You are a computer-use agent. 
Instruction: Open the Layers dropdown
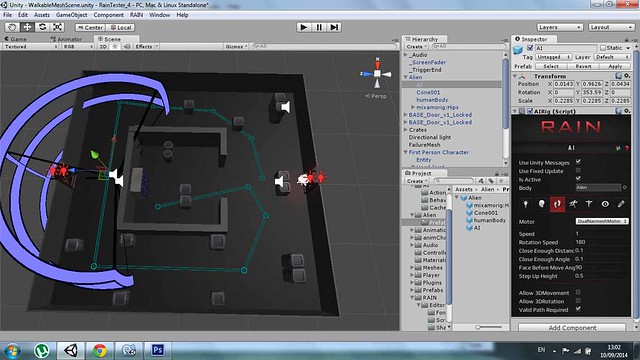click(x=559, y=27)
